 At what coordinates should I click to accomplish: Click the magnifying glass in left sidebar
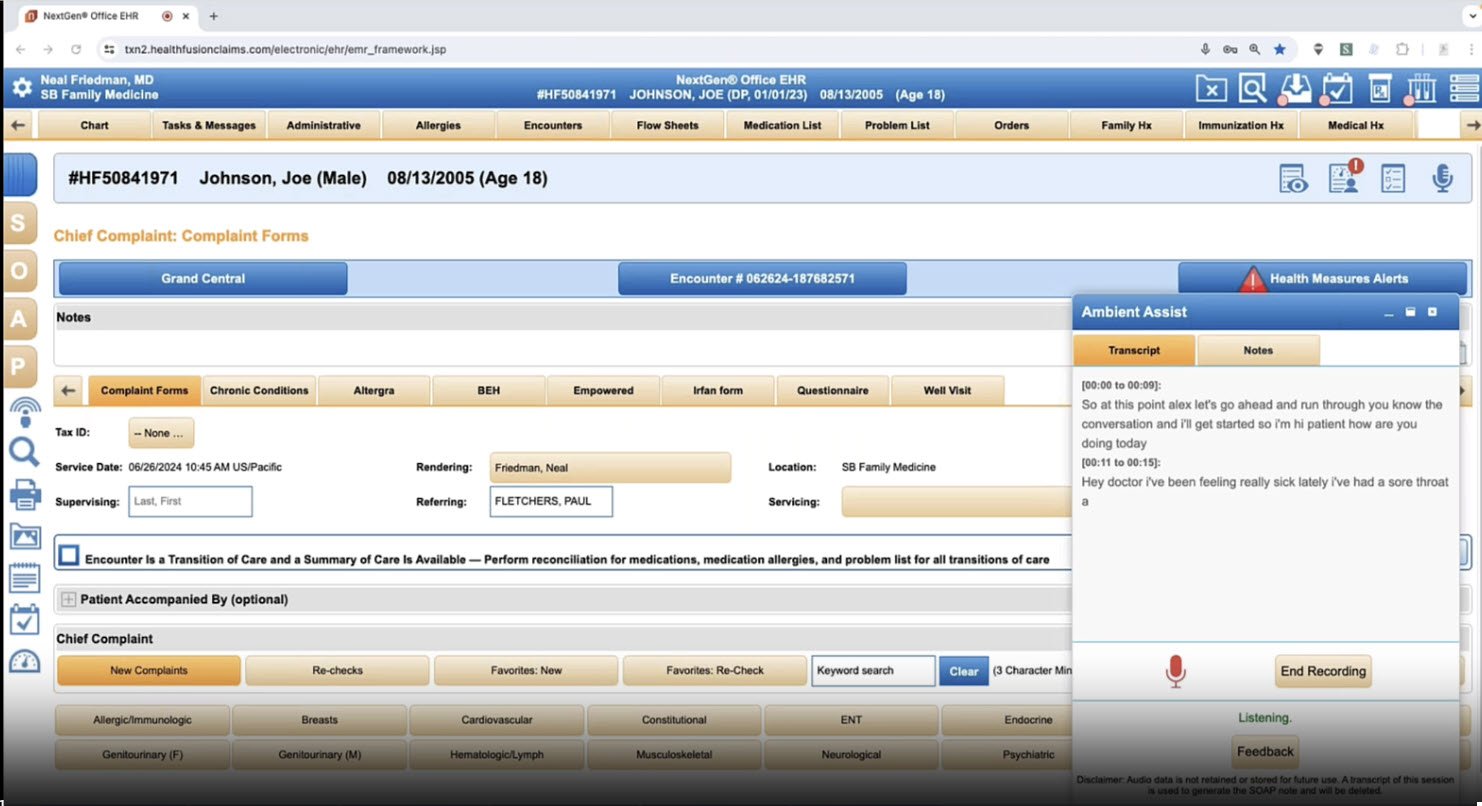pos(24,452)
